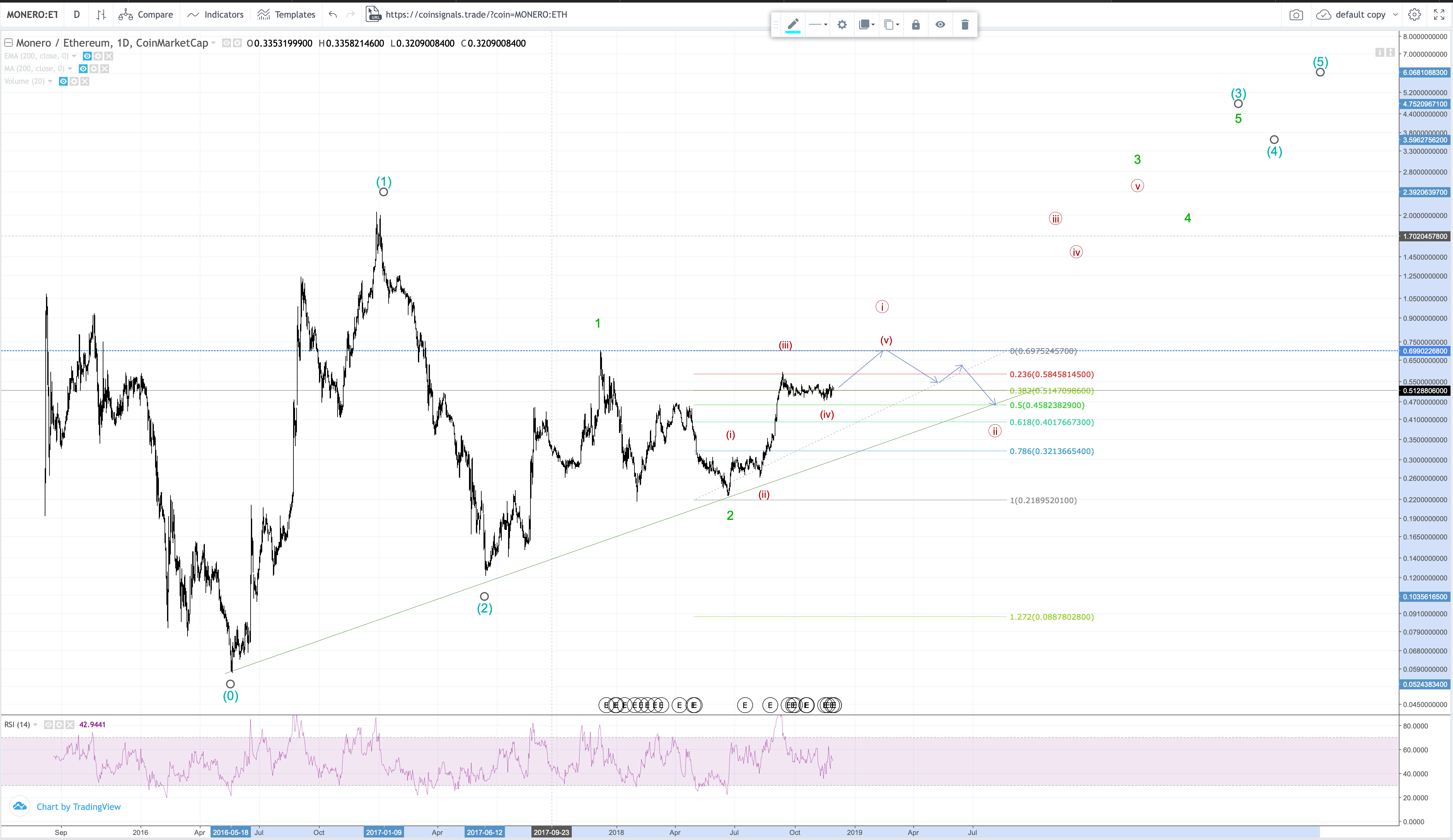Open the Compare menu
Image resolution: width=1453 pixels, height=840 pixels.
(146, 14)
